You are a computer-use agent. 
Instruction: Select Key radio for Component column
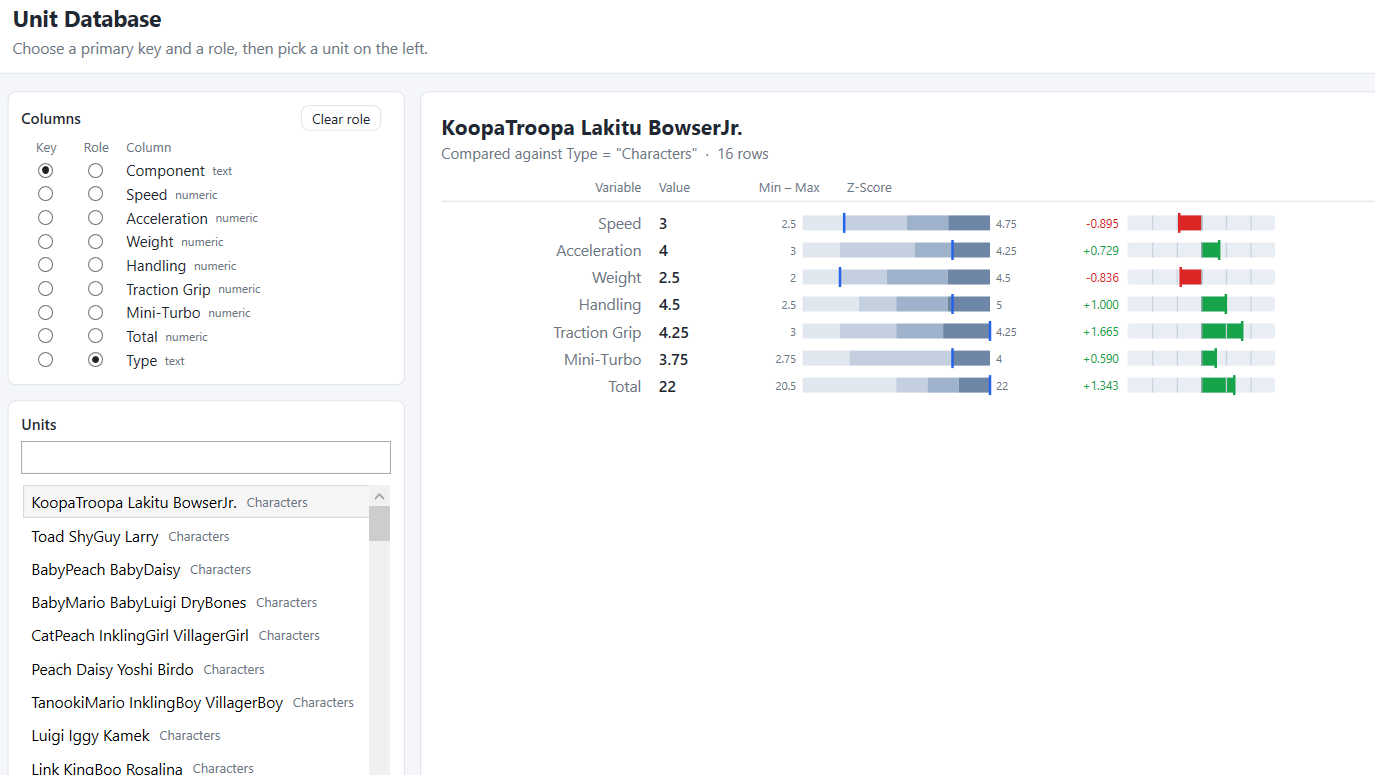pyautogui.click(x=46, y=171)
